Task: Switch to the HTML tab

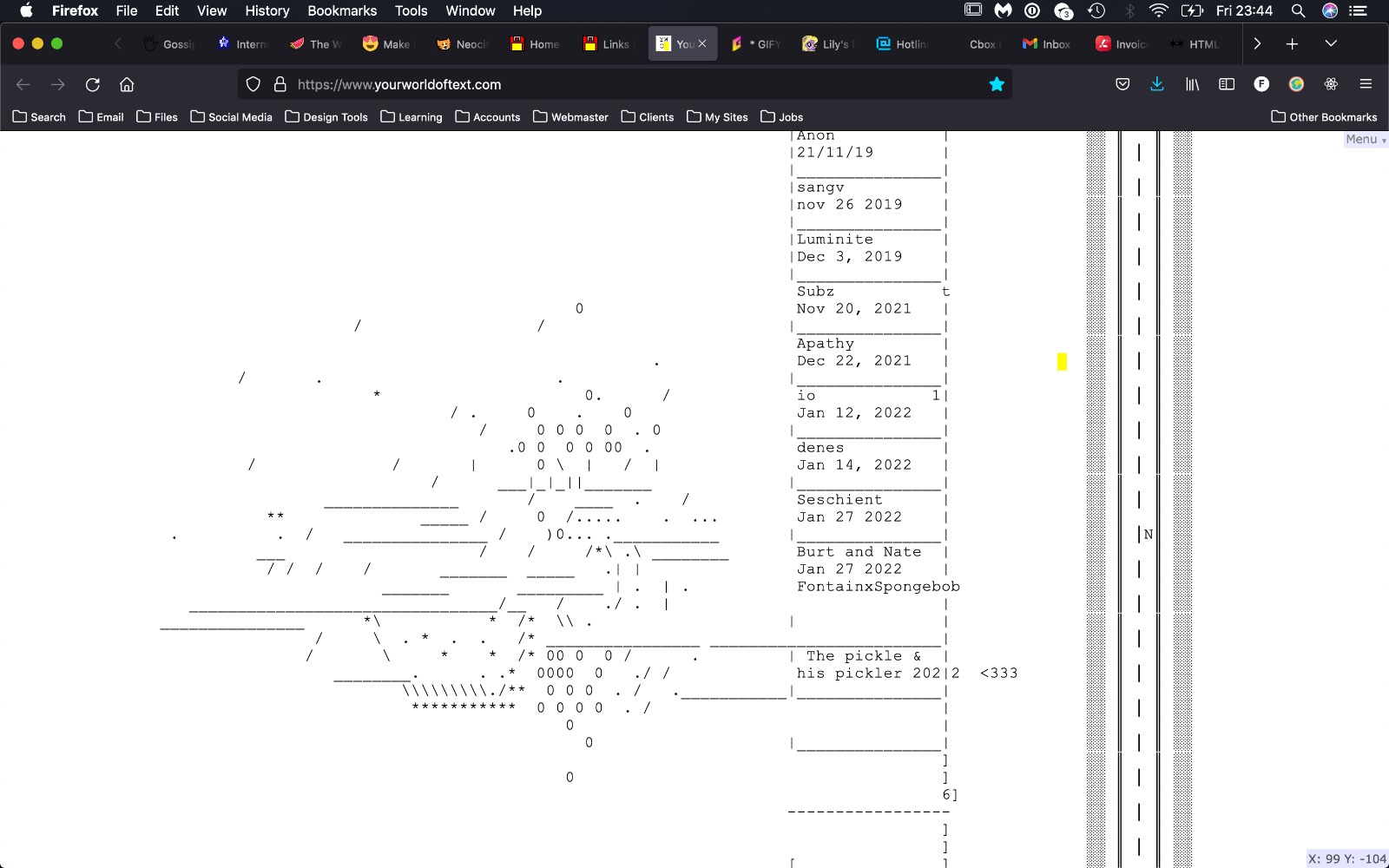Action: point(1195,43)
